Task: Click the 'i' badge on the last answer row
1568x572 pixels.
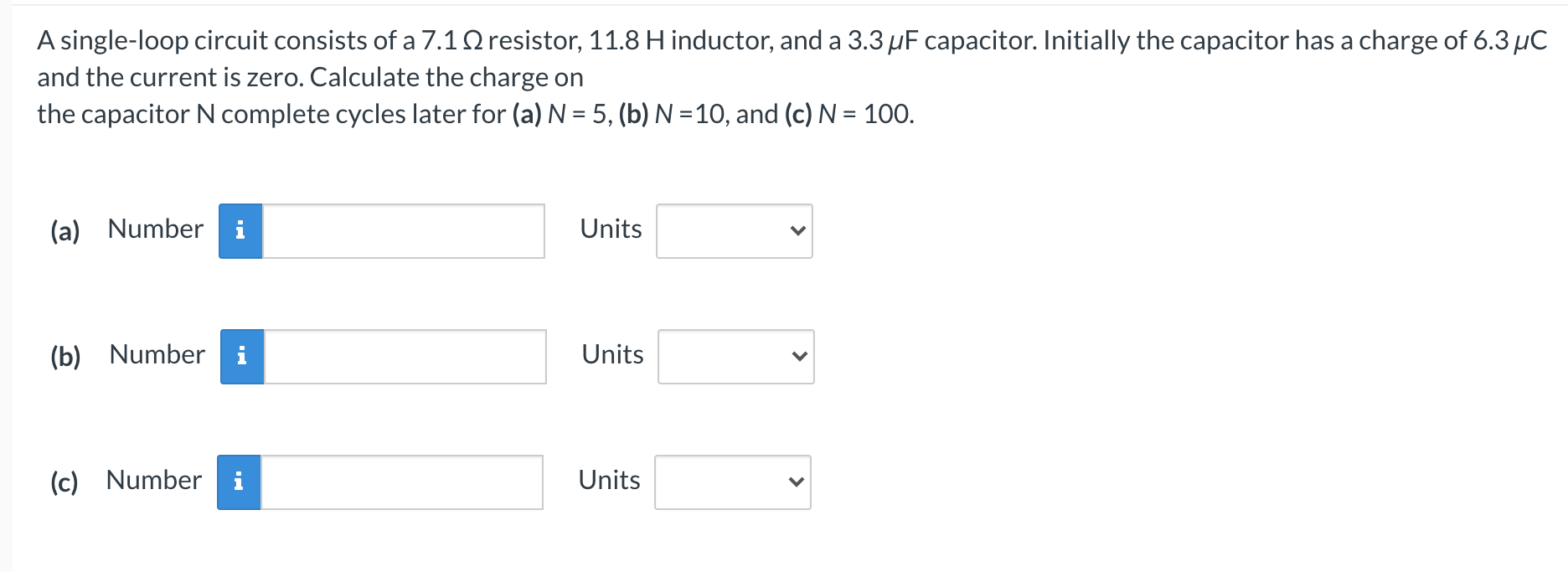Action: pyautogui.click(x=240, y=482)
